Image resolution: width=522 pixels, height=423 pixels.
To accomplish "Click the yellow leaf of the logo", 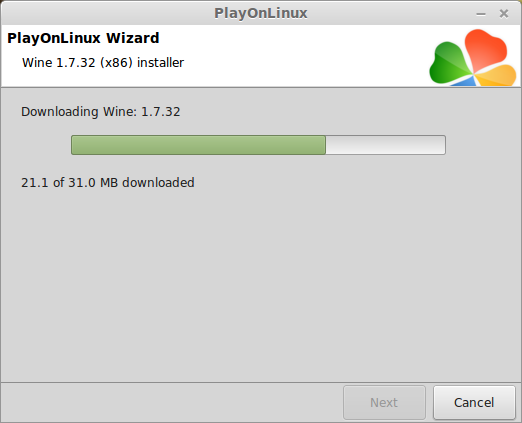I will click(x=496, y=76).
